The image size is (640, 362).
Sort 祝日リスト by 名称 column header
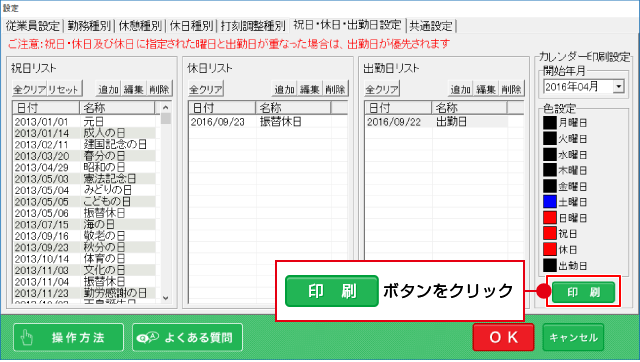tap(117, 108)
